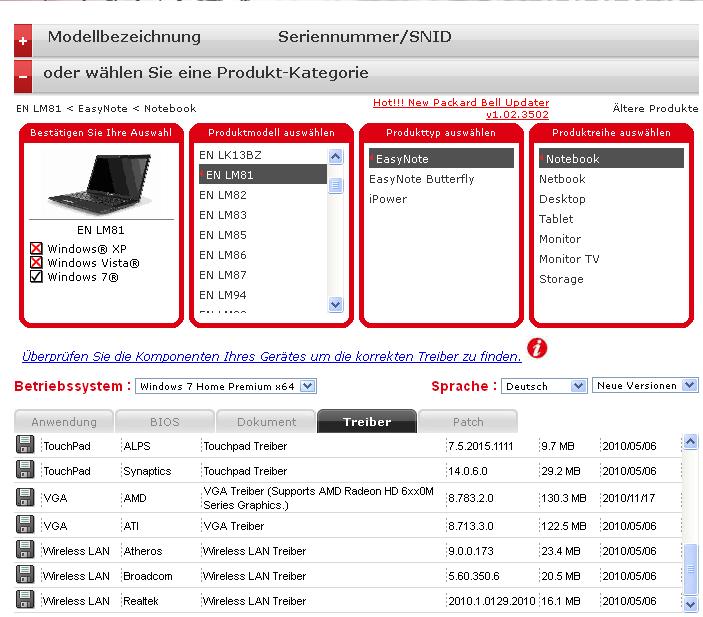Select the Treiber tab
This screenshot has width=703, height=617.
(367, 421)
